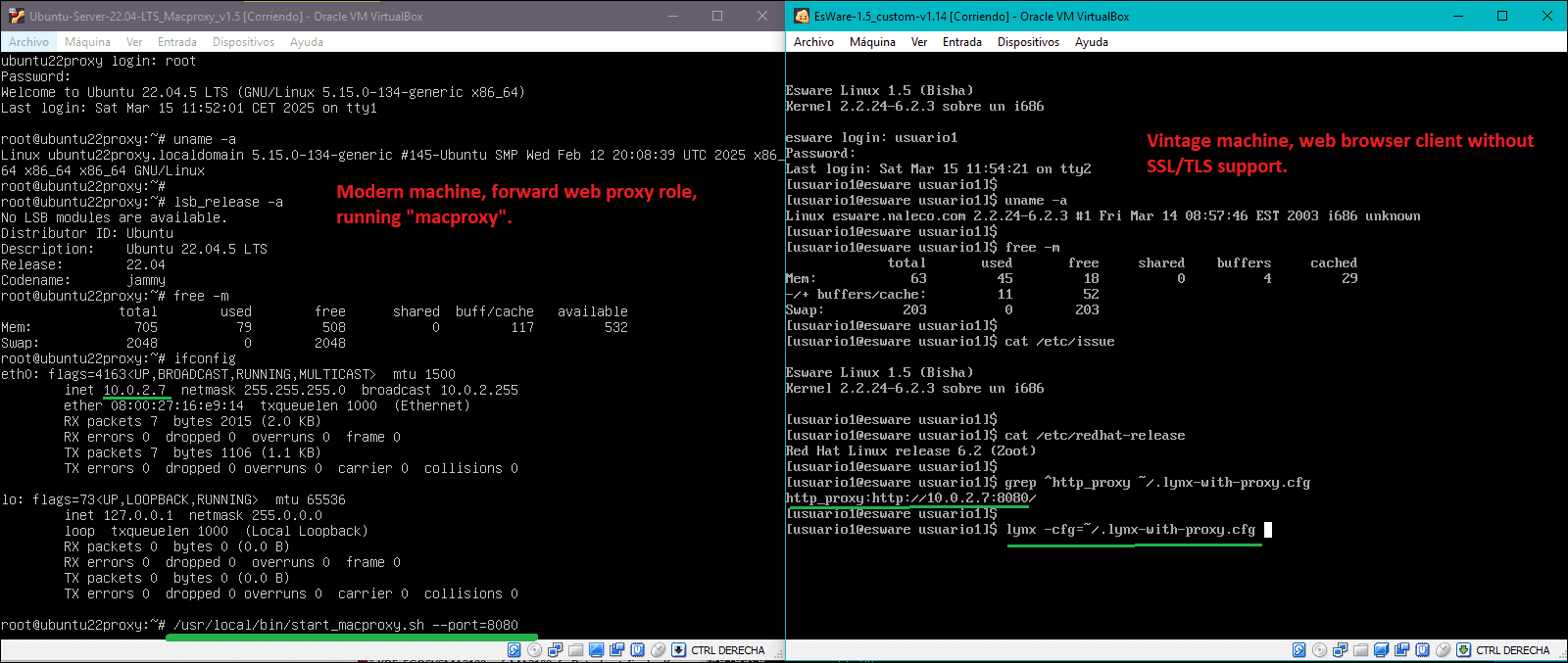1568x663 pixels.
Task: Click the 'lsb_release -a' command in Ubuntu terminal
Action: [228, 202]
